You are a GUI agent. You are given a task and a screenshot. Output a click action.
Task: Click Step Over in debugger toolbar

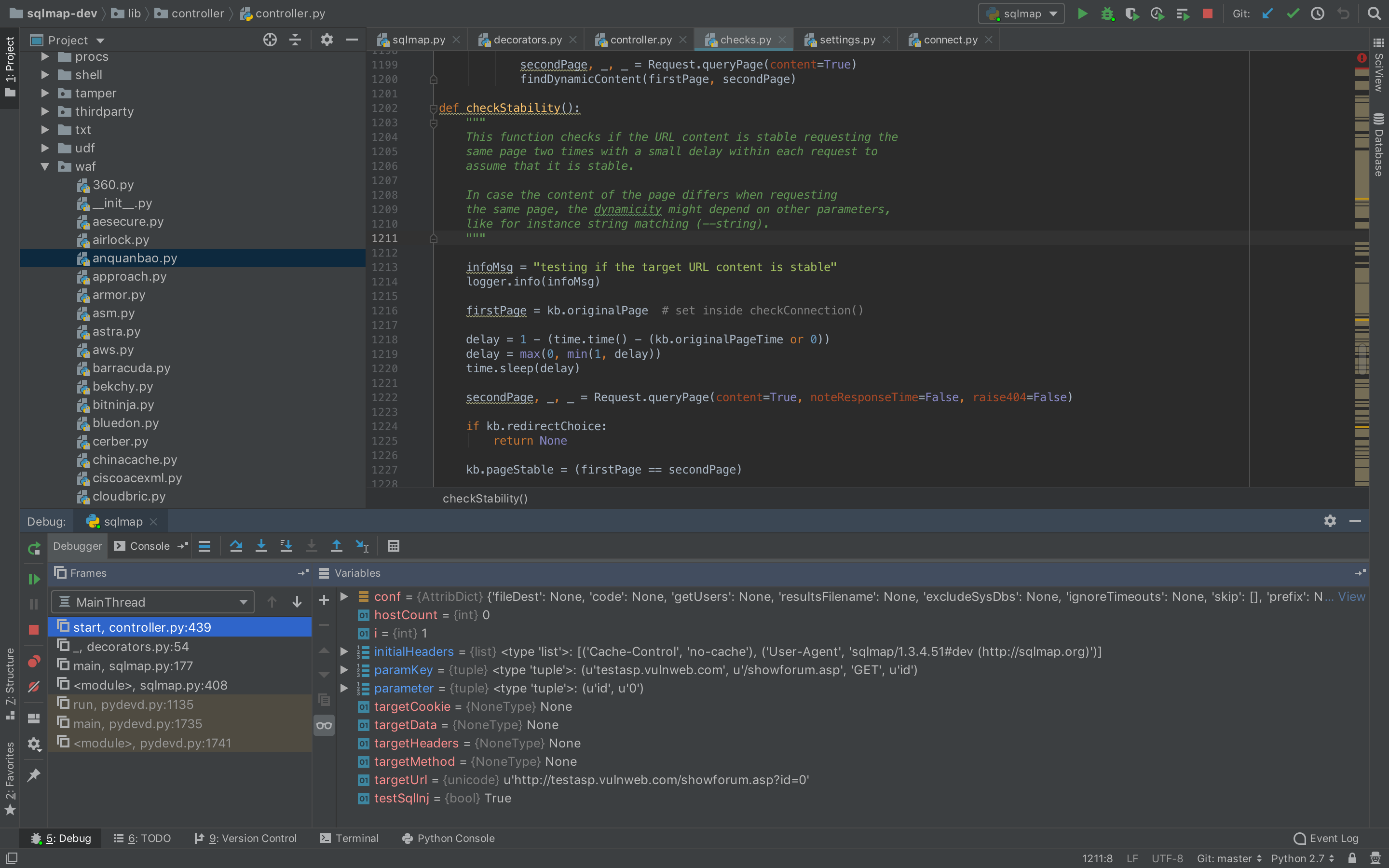(x=236, y=546)
